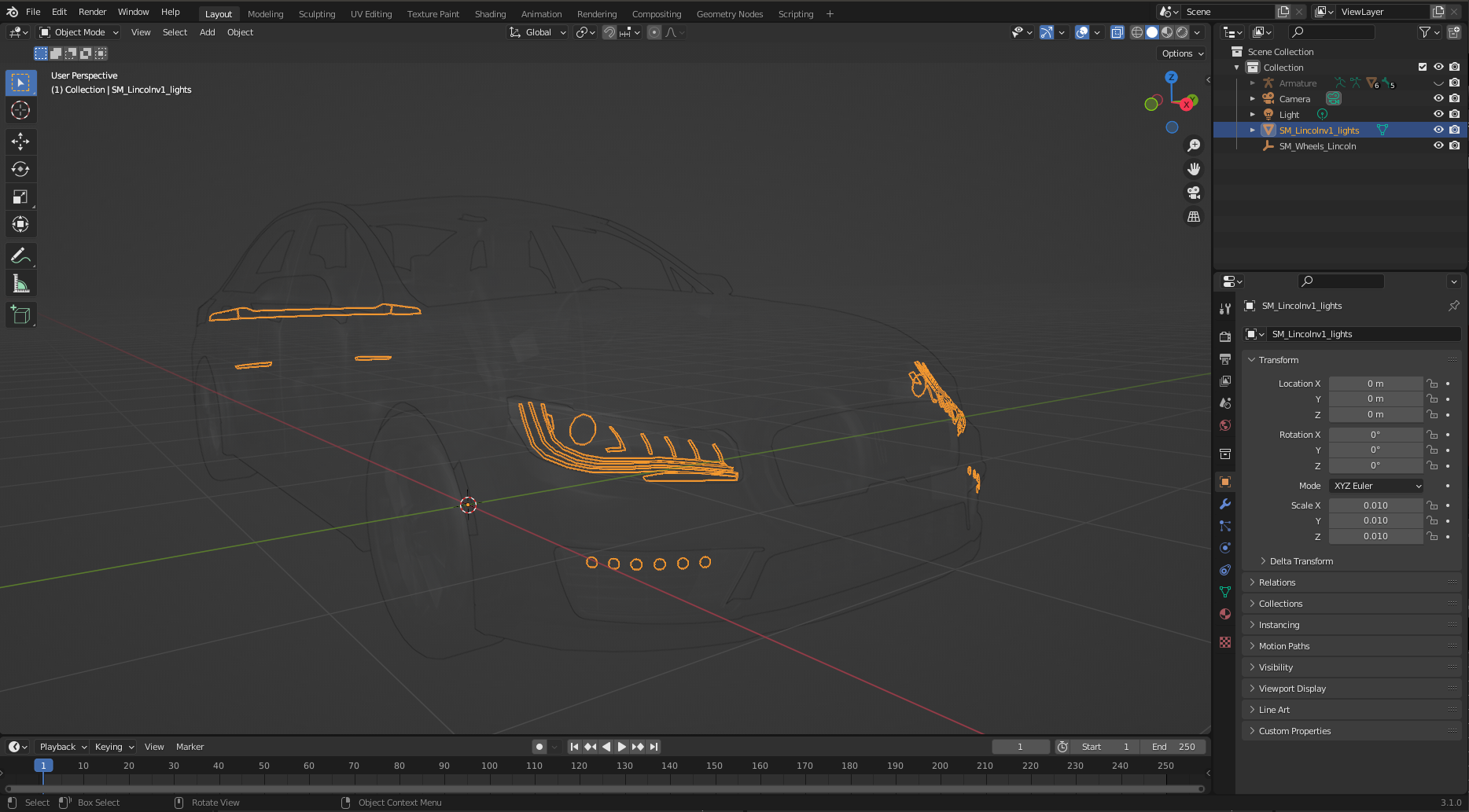Click New Collection in the Outliner header

pyautogui.click(x=1454, y=32)
